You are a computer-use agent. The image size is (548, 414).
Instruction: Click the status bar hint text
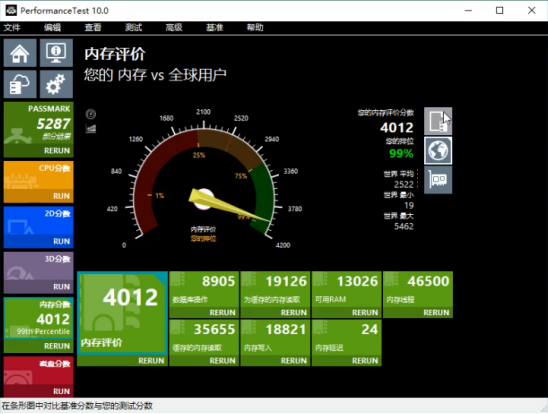(x=77, y=406)
